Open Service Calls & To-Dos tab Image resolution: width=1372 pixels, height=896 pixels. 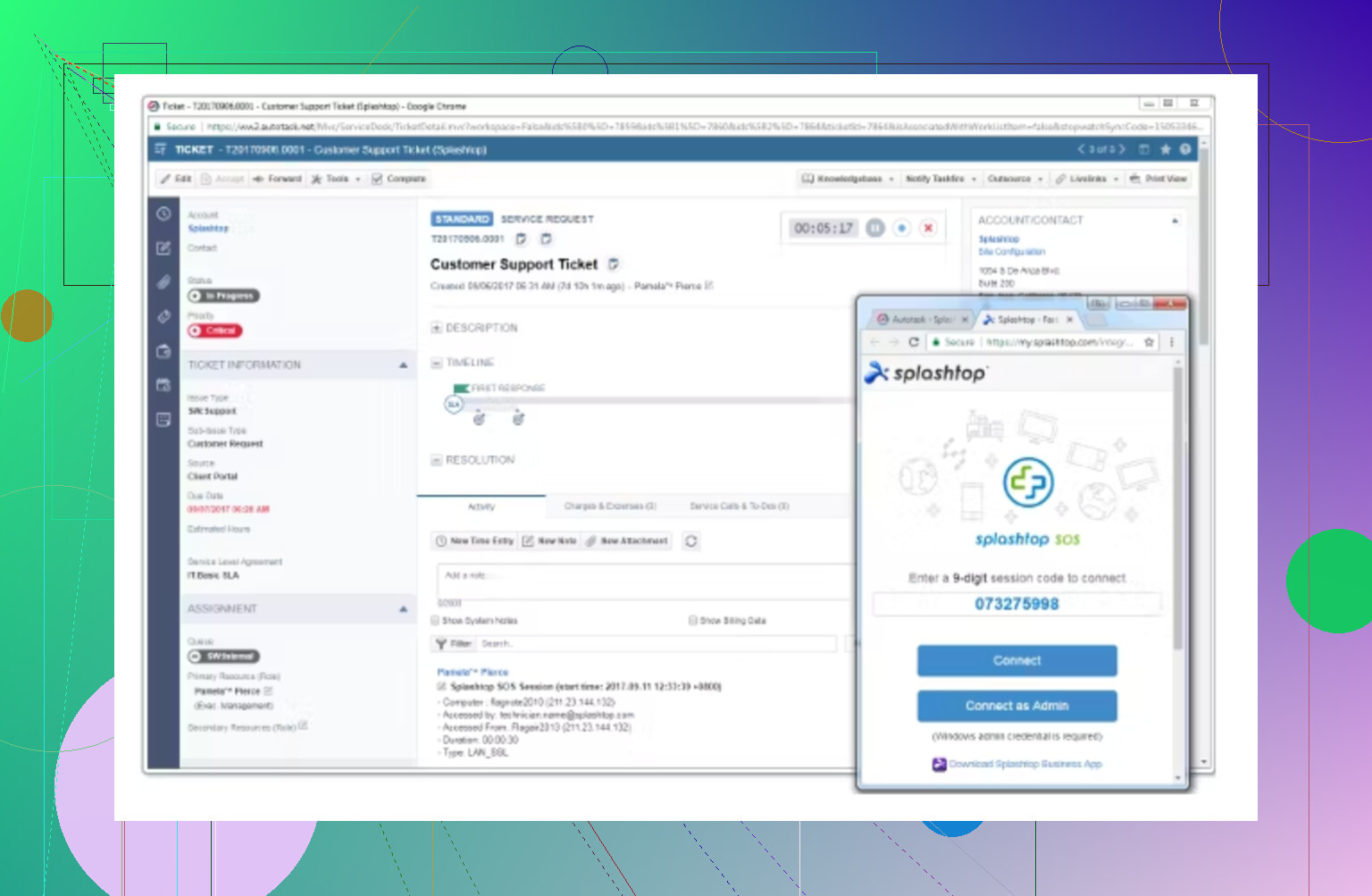739,507
